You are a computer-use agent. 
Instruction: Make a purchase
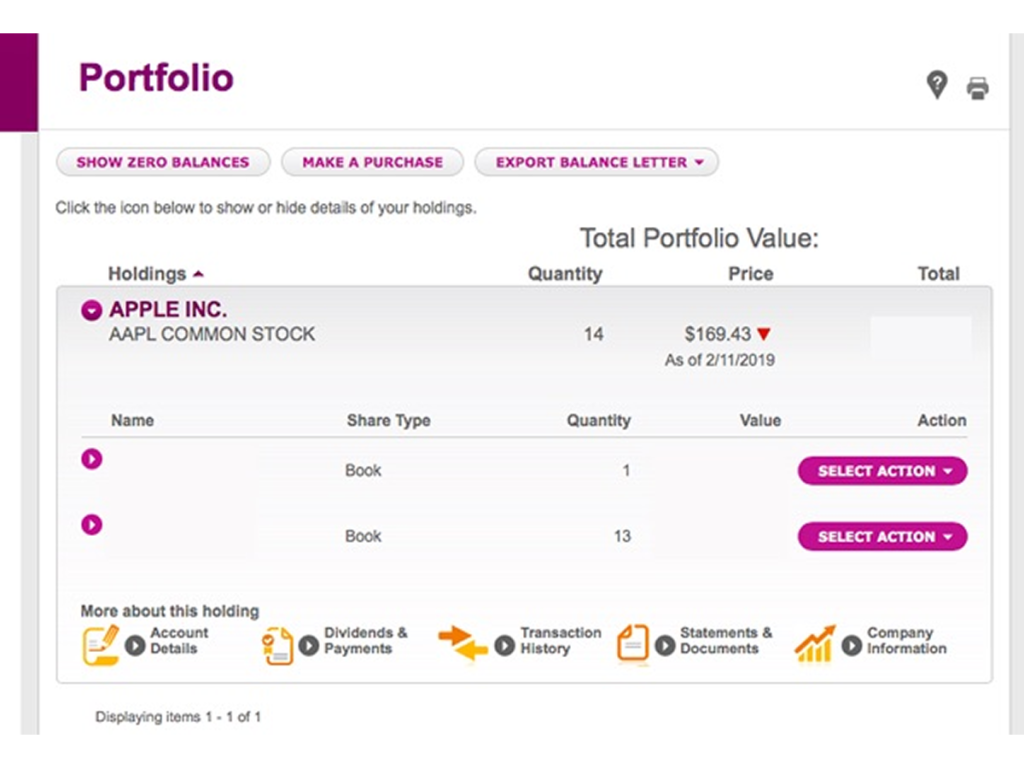coord(372,162)
